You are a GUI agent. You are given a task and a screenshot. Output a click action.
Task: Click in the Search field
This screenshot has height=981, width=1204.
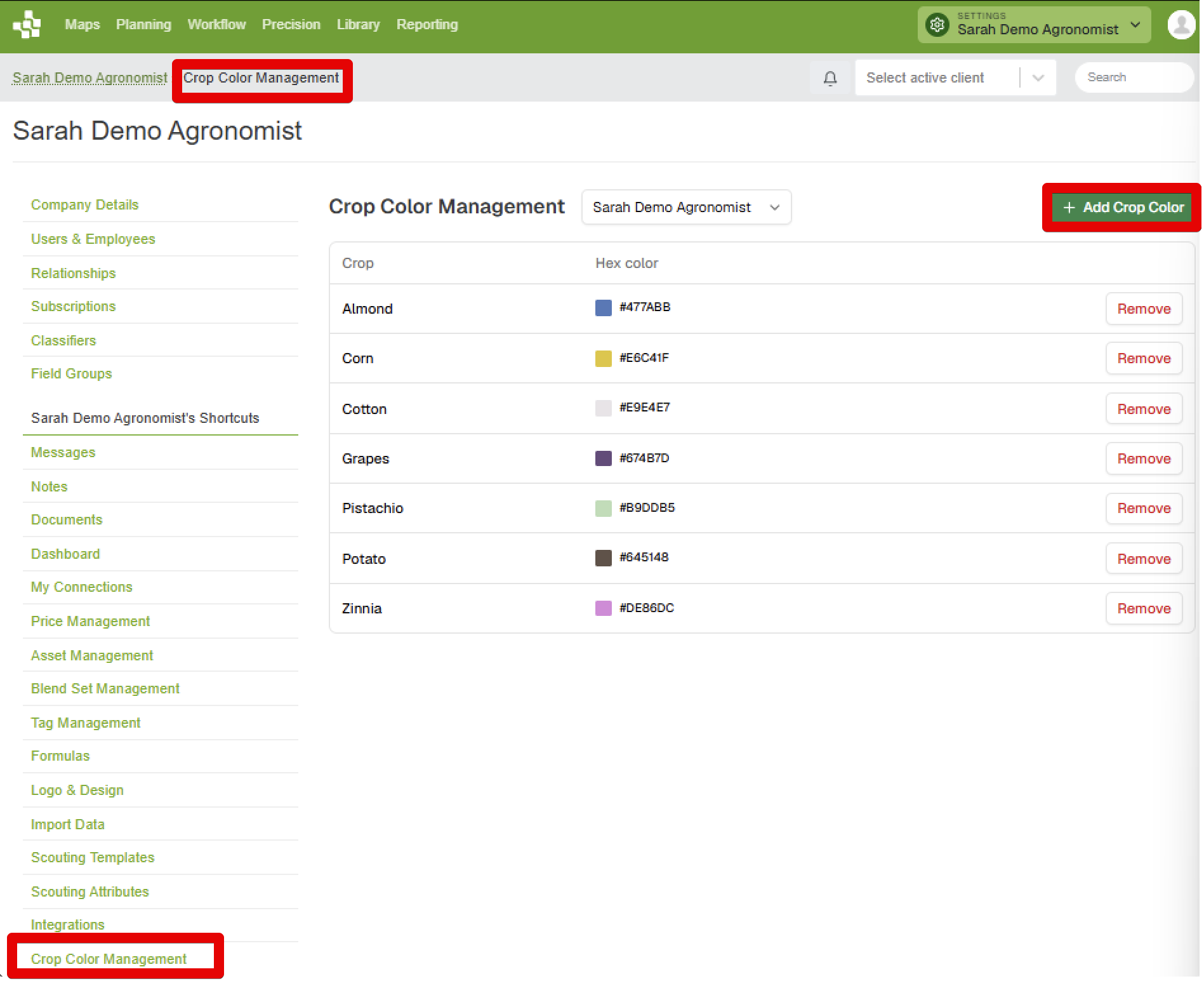pyautogui.click(x=1134, y=77)
